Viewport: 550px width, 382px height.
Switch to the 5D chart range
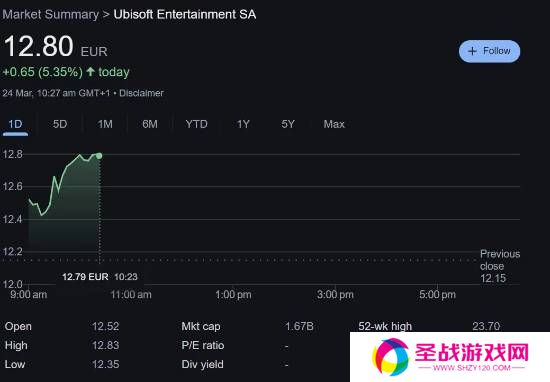60,124
